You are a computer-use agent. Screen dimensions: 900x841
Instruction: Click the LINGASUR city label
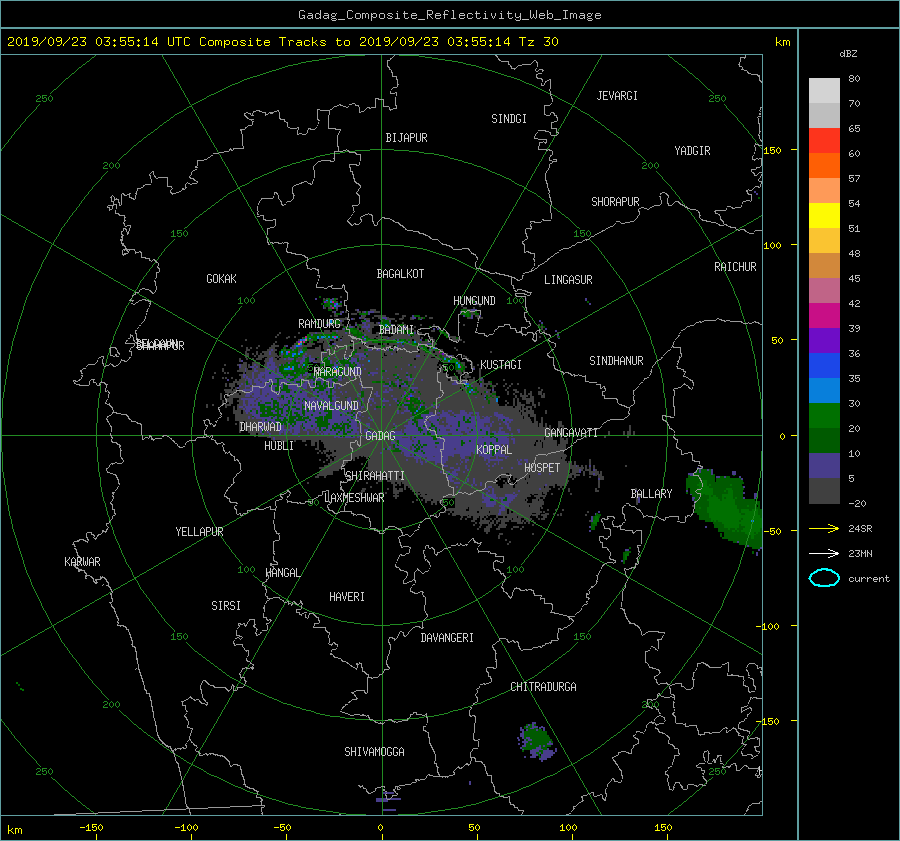point(568,280)
